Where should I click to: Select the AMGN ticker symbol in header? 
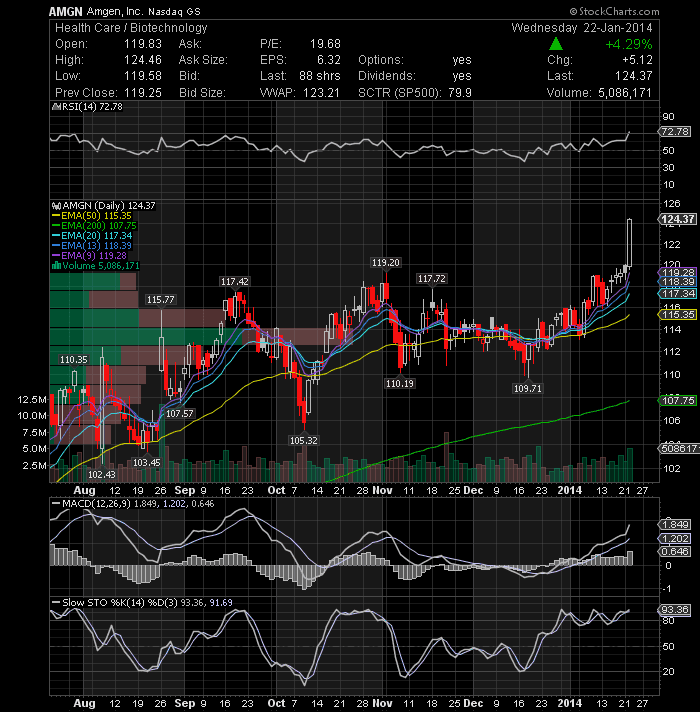pyautogui.click(x=66, y=12)
